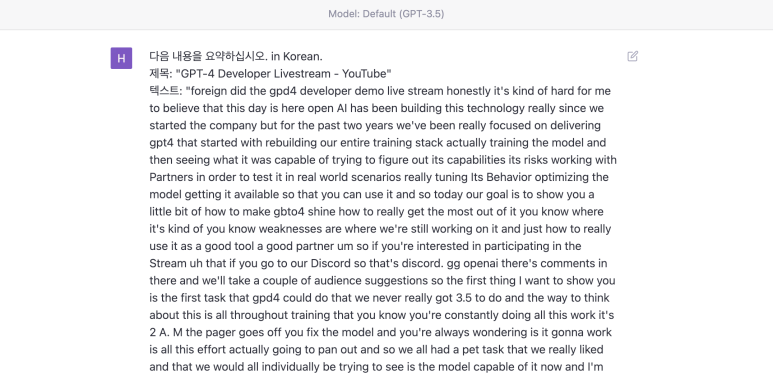This screenshot has width=773, height=375.
Task: Click the line starting "started the company but for"
Action: [x=375, y=125]
